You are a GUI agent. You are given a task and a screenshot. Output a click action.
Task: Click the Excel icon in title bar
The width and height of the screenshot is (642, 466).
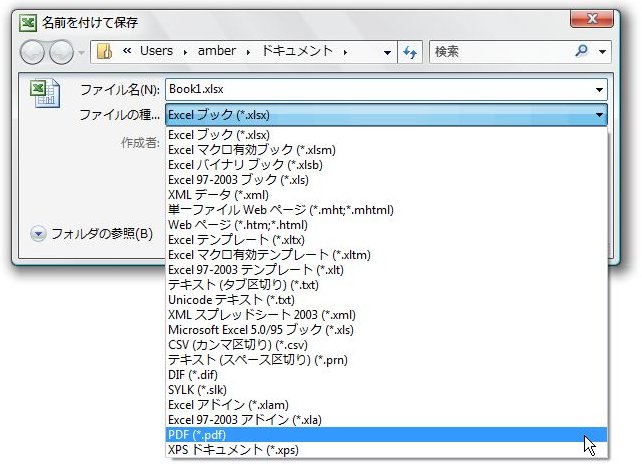pyautogui.click(x=28, y=23)
